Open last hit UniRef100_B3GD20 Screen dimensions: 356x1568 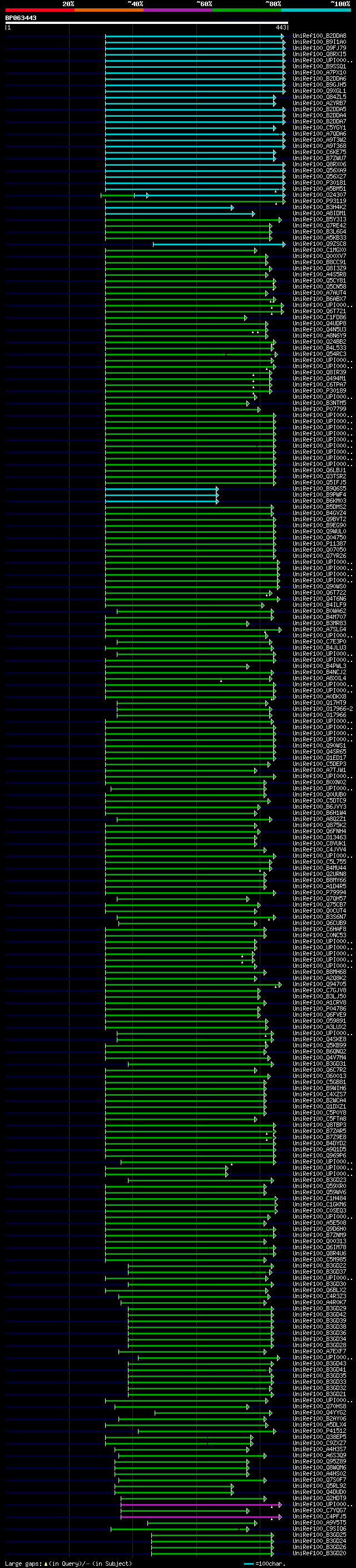pyautogui.click(x=319, y=1553)
